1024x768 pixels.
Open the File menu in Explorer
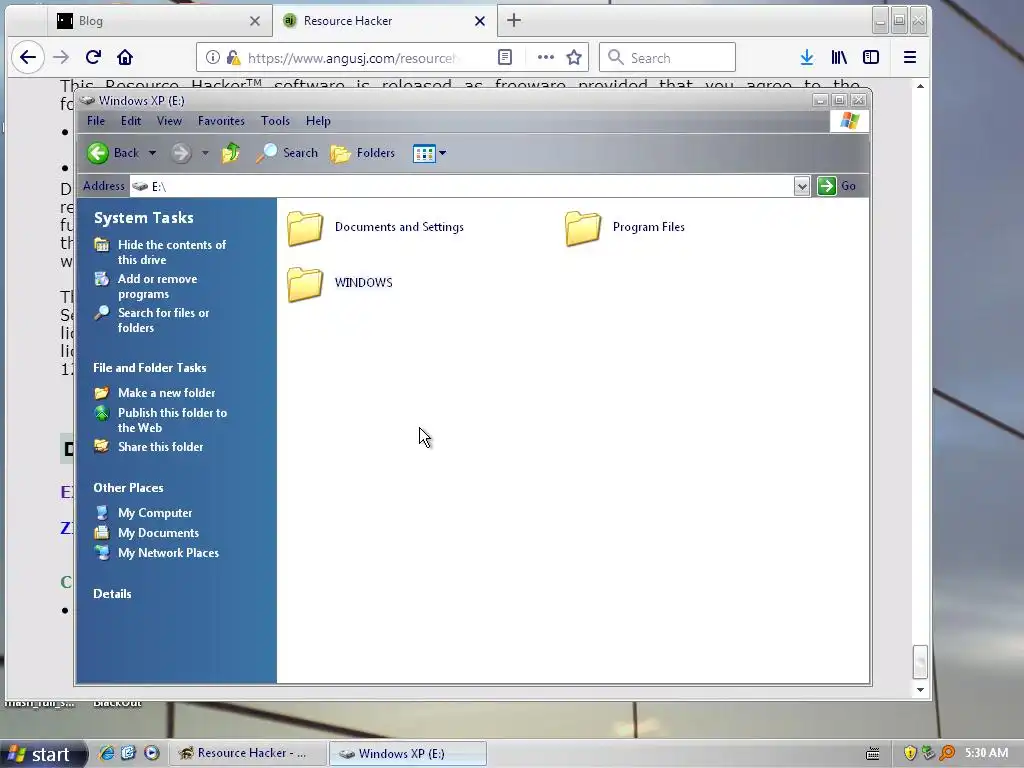(96, 121)
